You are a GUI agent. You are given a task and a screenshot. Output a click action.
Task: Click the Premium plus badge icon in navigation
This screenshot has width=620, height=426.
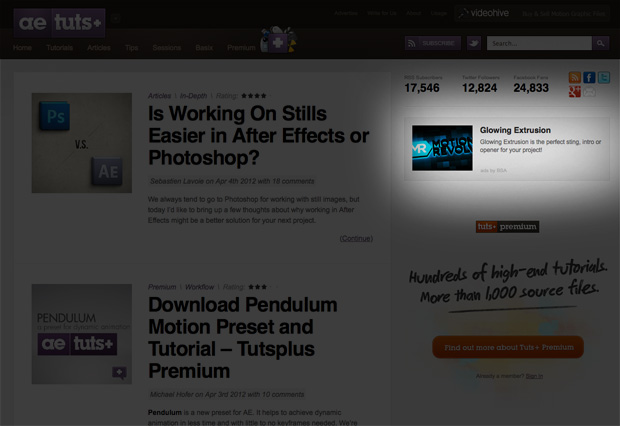point(278,40)
